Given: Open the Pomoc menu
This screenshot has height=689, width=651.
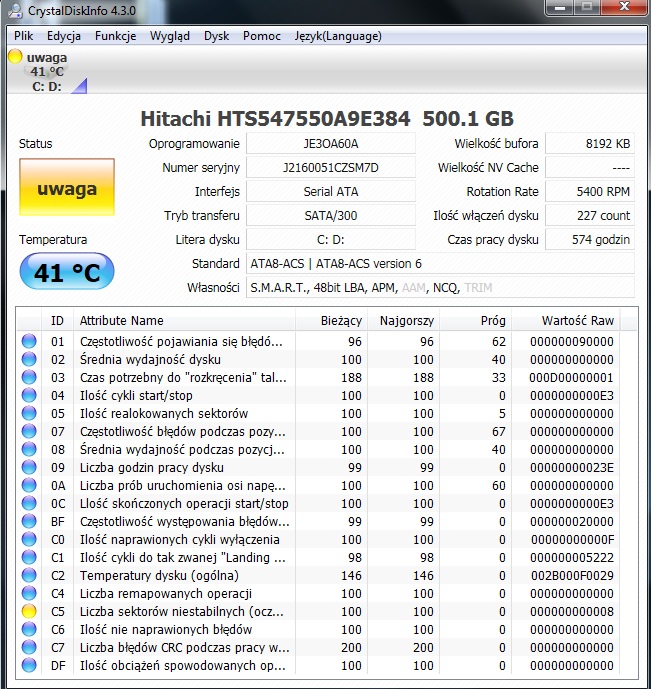Looking at the screenshot, I should coord(261,36).
